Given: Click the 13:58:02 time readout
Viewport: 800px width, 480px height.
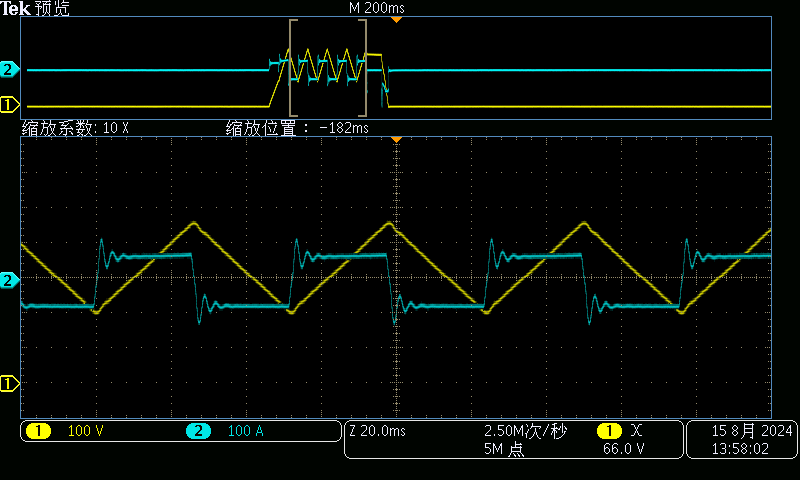Looking at the screenshot, I should pos(740,449).
